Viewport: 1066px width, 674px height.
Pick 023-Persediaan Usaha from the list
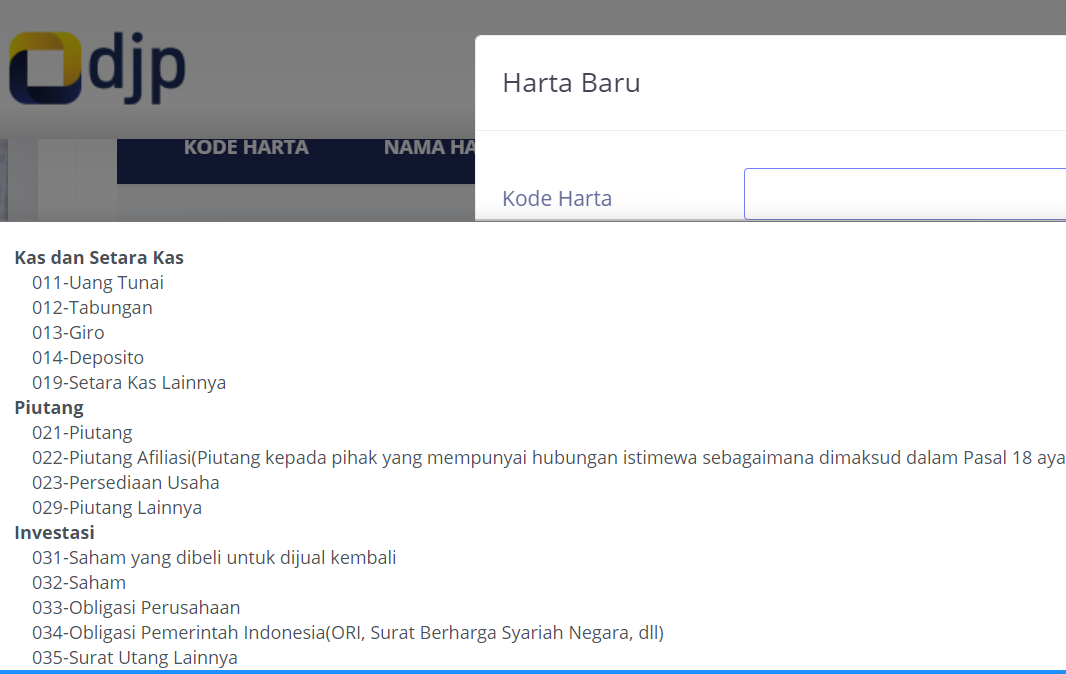[126, 482]
